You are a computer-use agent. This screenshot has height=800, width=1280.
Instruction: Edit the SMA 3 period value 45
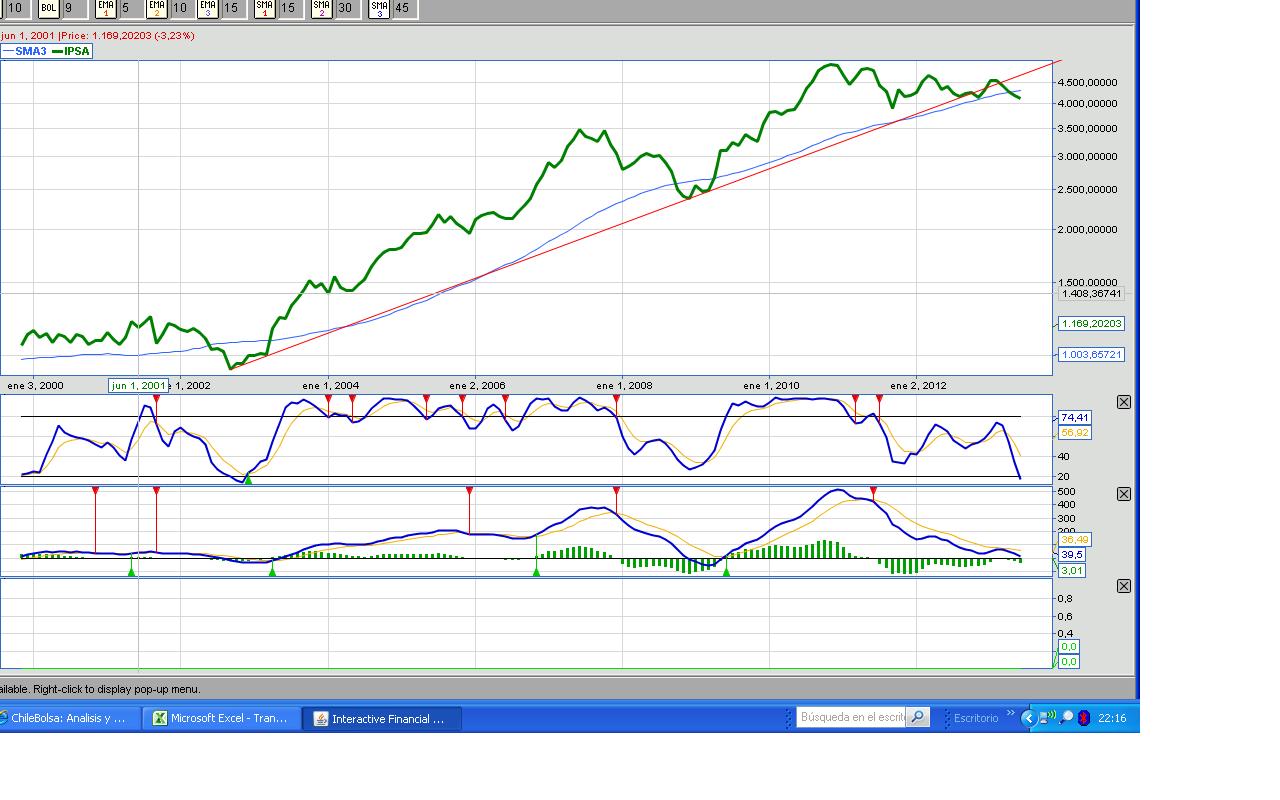(403, 8)
